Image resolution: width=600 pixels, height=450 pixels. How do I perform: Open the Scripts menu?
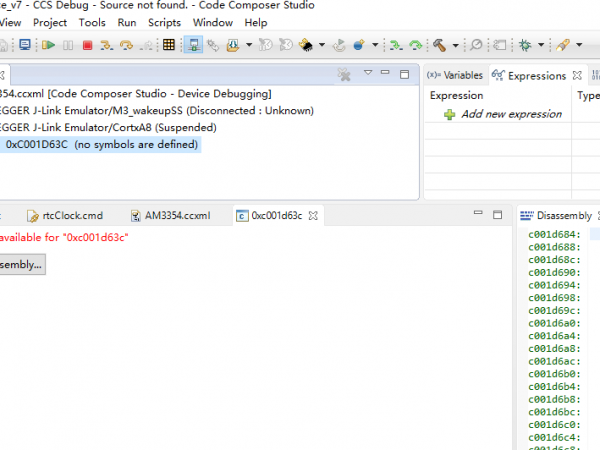[164, 22]
